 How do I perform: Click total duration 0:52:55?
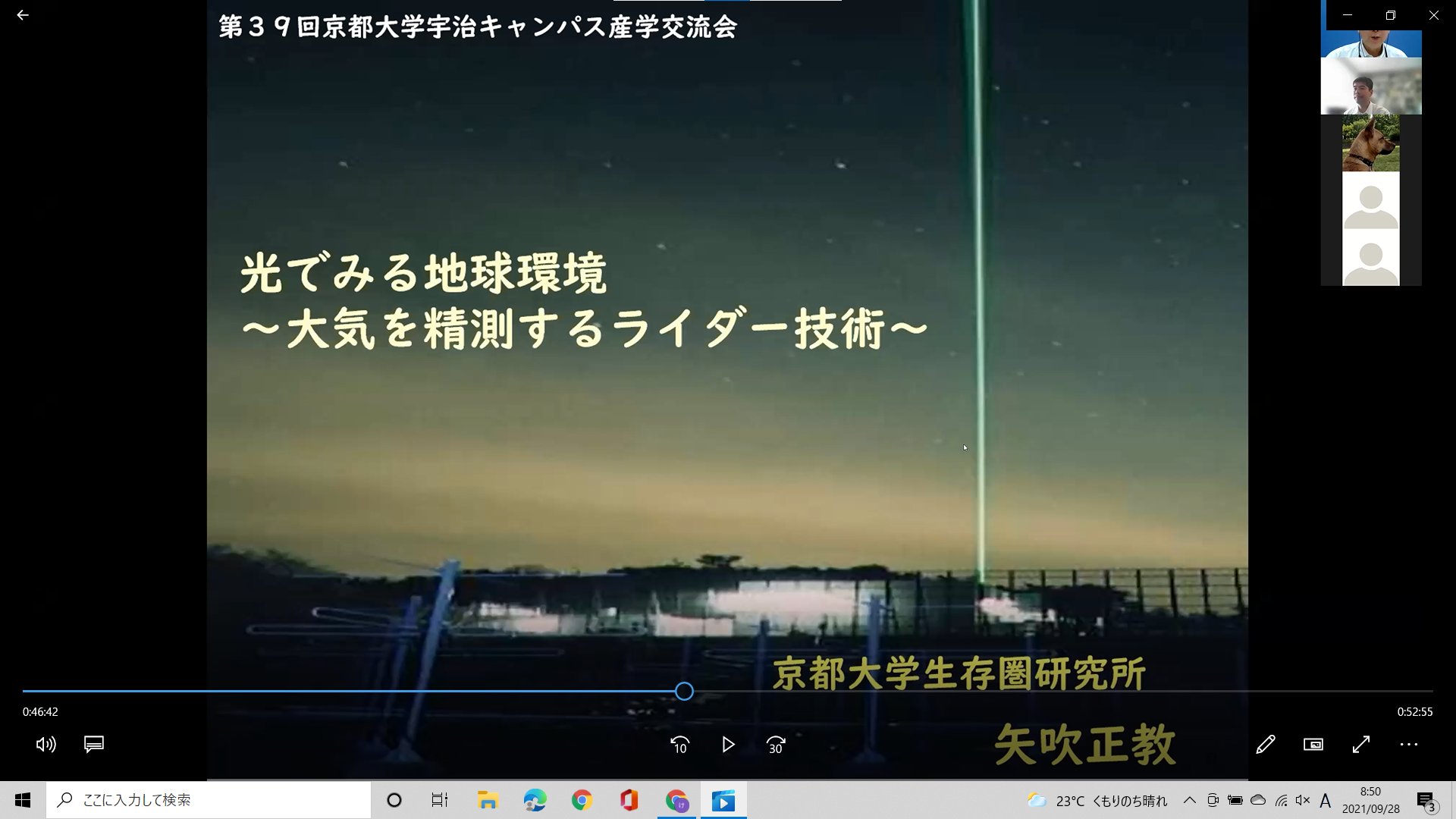tap(1415, 712)
